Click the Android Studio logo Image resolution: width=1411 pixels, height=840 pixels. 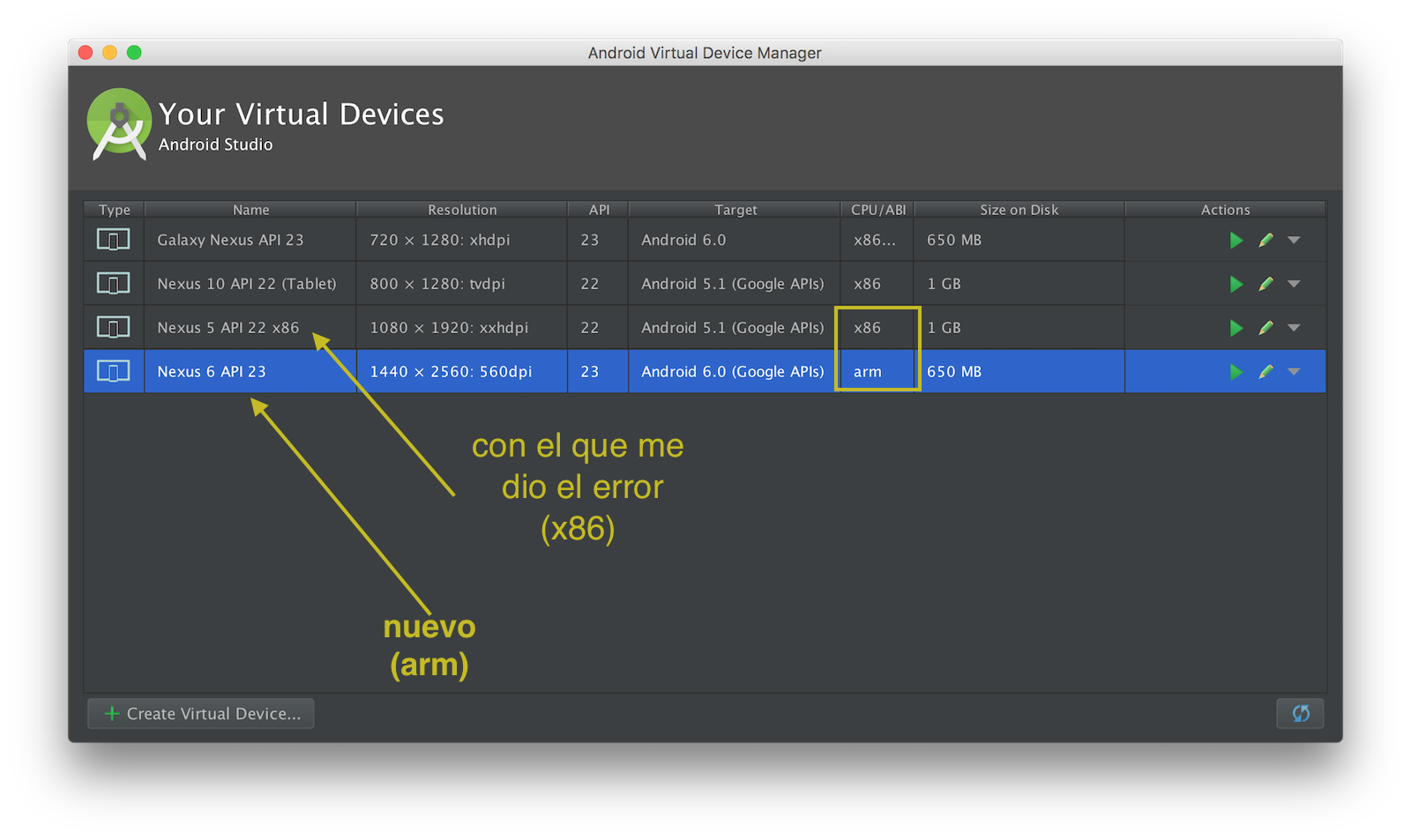tap(119, 124)
